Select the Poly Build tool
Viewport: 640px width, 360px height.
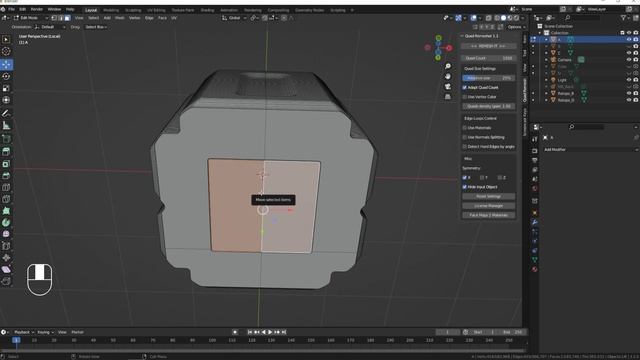[x=6, y=211]
